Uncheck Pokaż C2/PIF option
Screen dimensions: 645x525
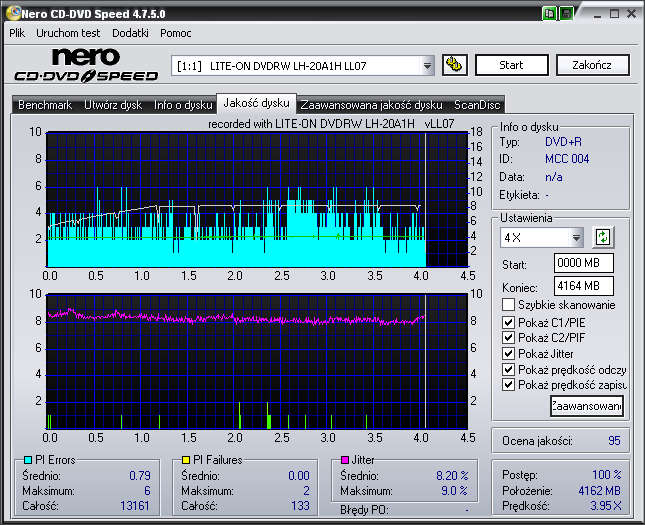(509, 338)
